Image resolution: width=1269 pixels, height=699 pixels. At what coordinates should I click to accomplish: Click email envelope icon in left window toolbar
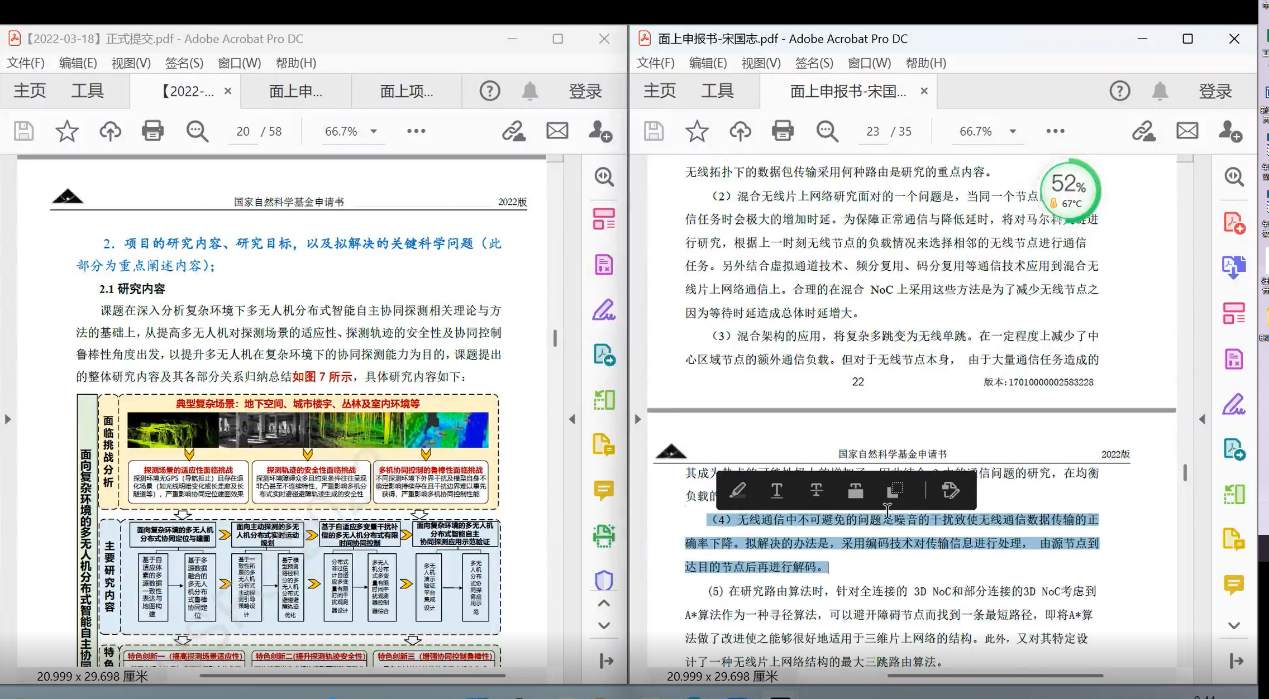[x=557, y=131]
